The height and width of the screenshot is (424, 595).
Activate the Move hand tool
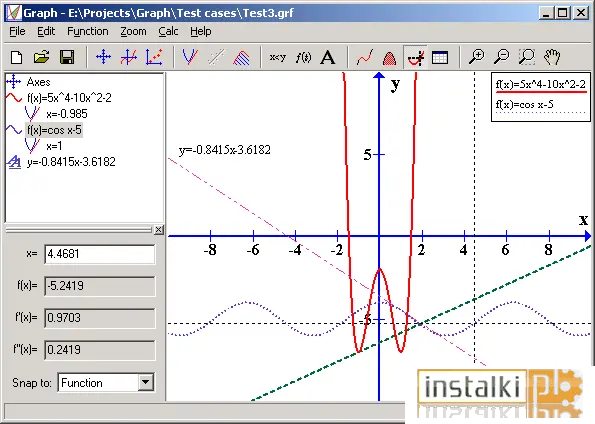(552, 58)
